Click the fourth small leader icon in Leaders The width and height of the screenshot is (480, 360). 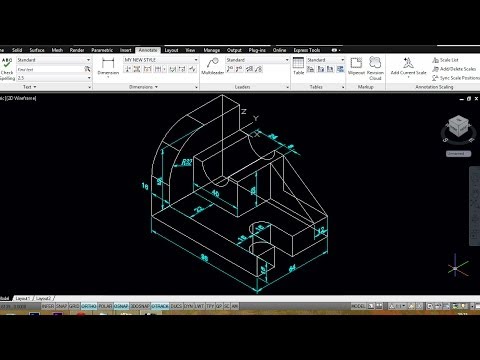coord(259,69)
